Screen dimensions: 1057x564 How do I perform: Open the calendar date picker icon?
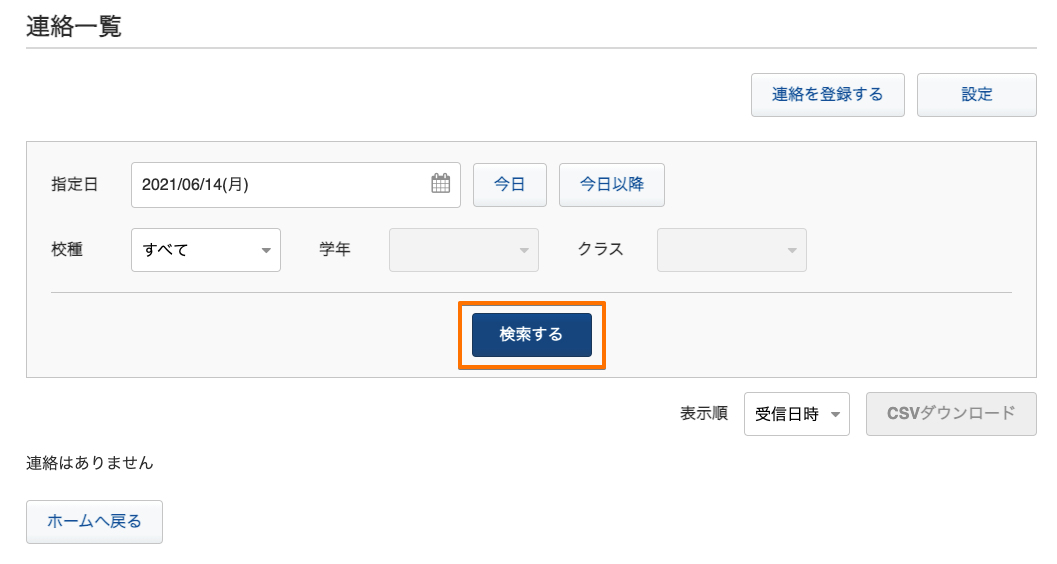(440, 183)
